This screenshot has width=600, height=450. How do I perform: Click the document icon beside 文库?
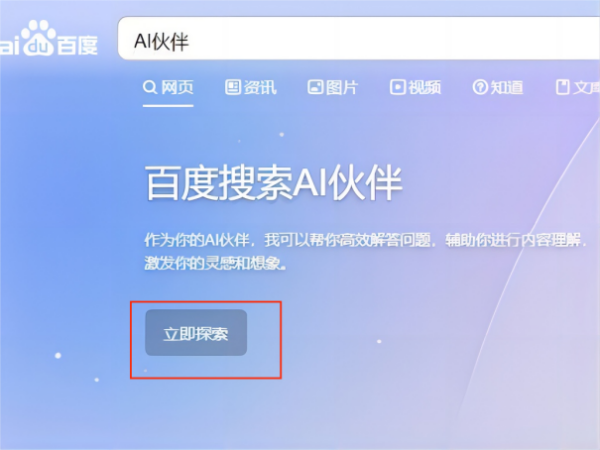tap(562, 87)
